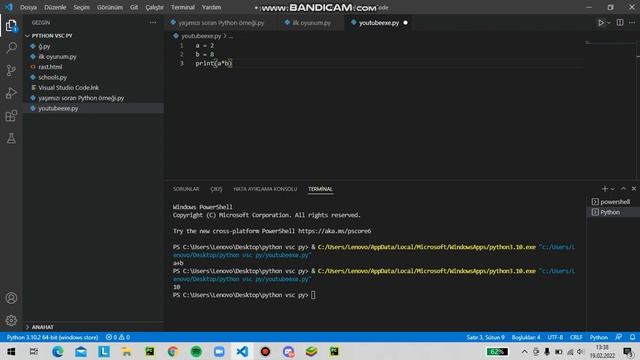Open feedback icon in status bar
This screenshot has height=360, width=640.
click(619, 337)
